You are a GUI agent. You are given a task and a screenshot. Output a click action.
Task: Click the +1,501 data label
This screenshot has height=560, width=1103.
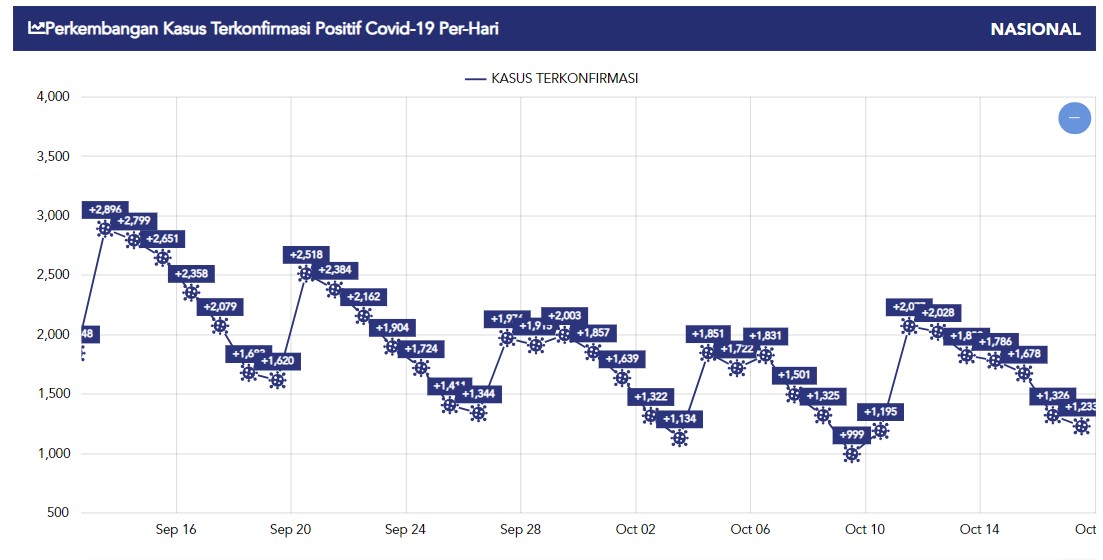pos(795,375)
